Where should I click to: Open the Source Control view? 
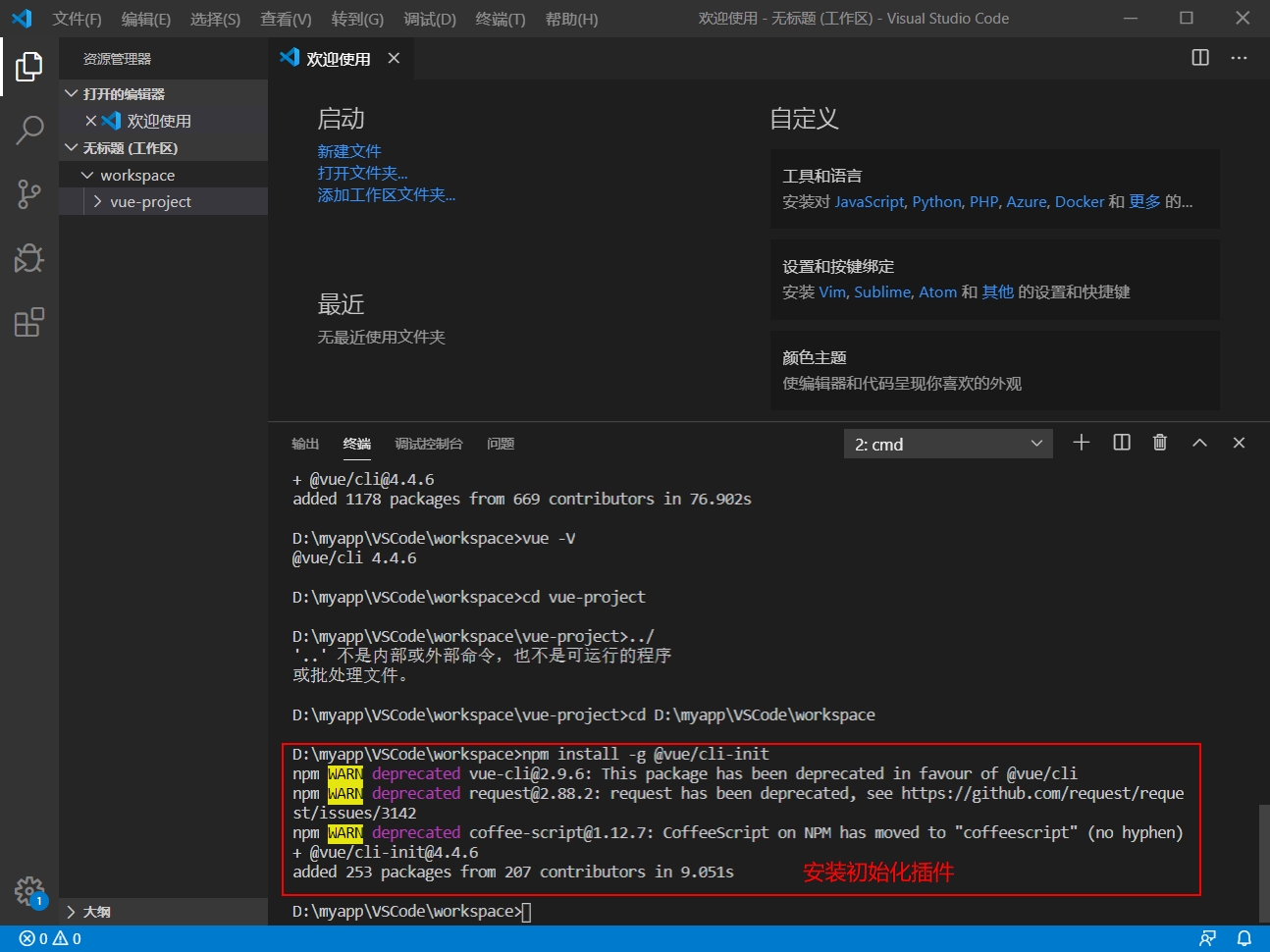tap(29, 194)
